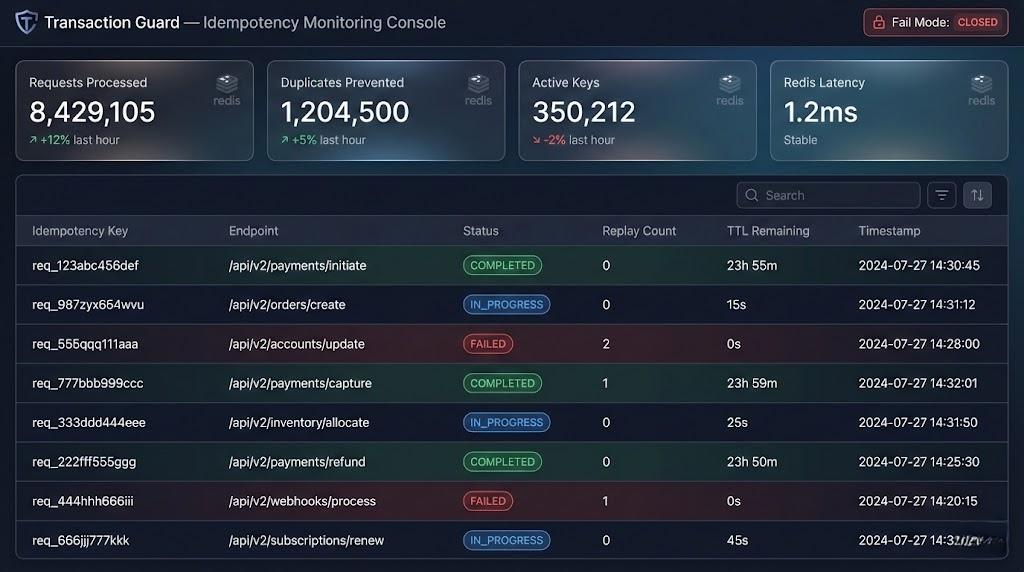Click the sort order arrows icon
Screen dimensions: 1024x572
[977, 195]
